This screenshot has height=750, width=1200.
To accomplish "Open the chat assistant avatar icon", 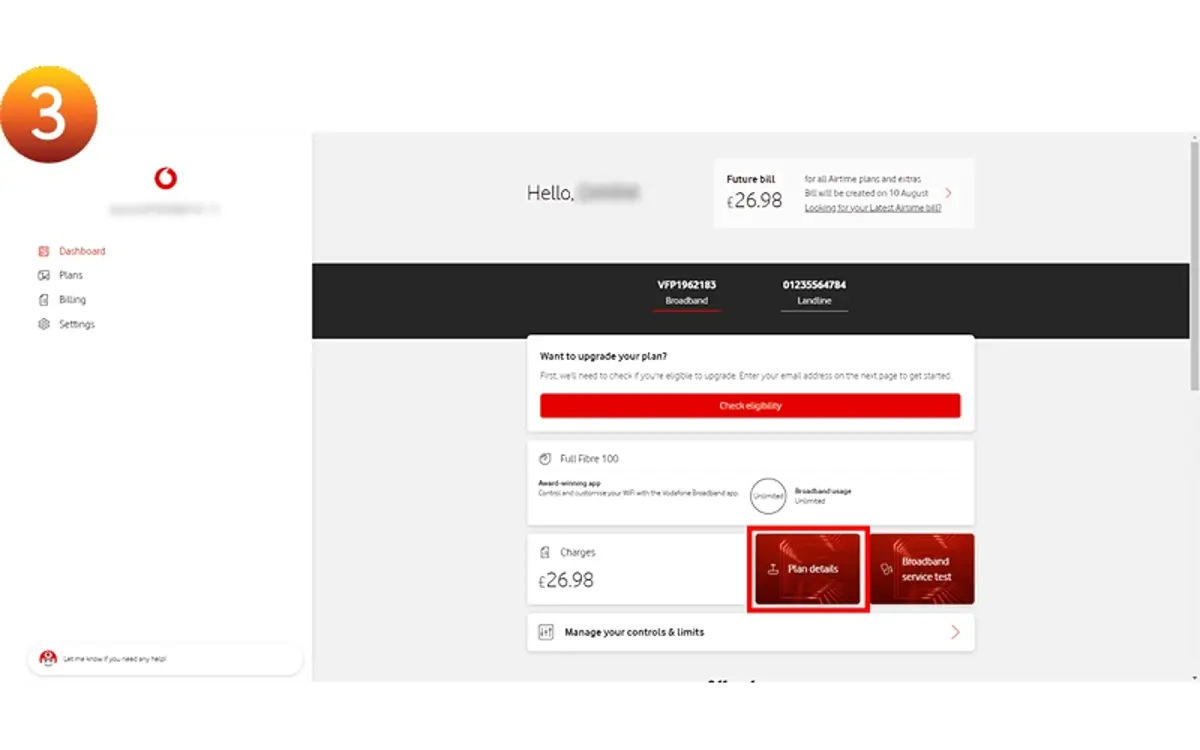I will [x=48, y=659].
